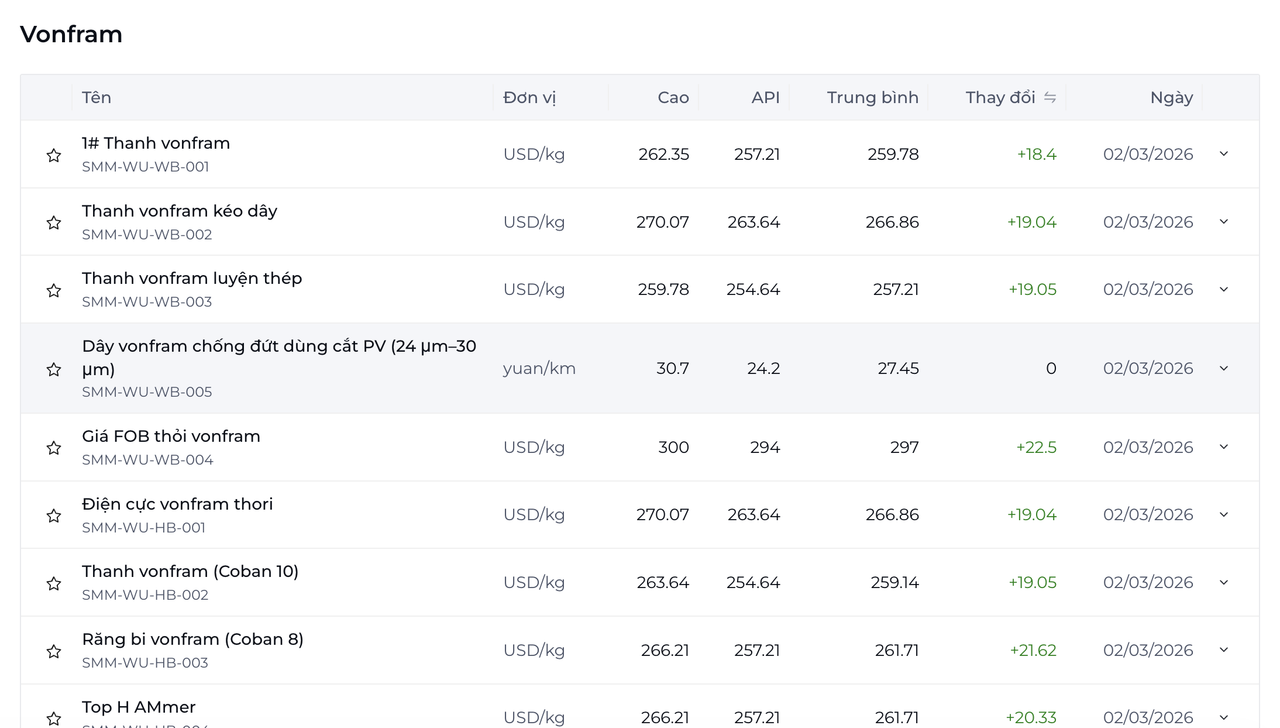Click the API value 294

765,447
